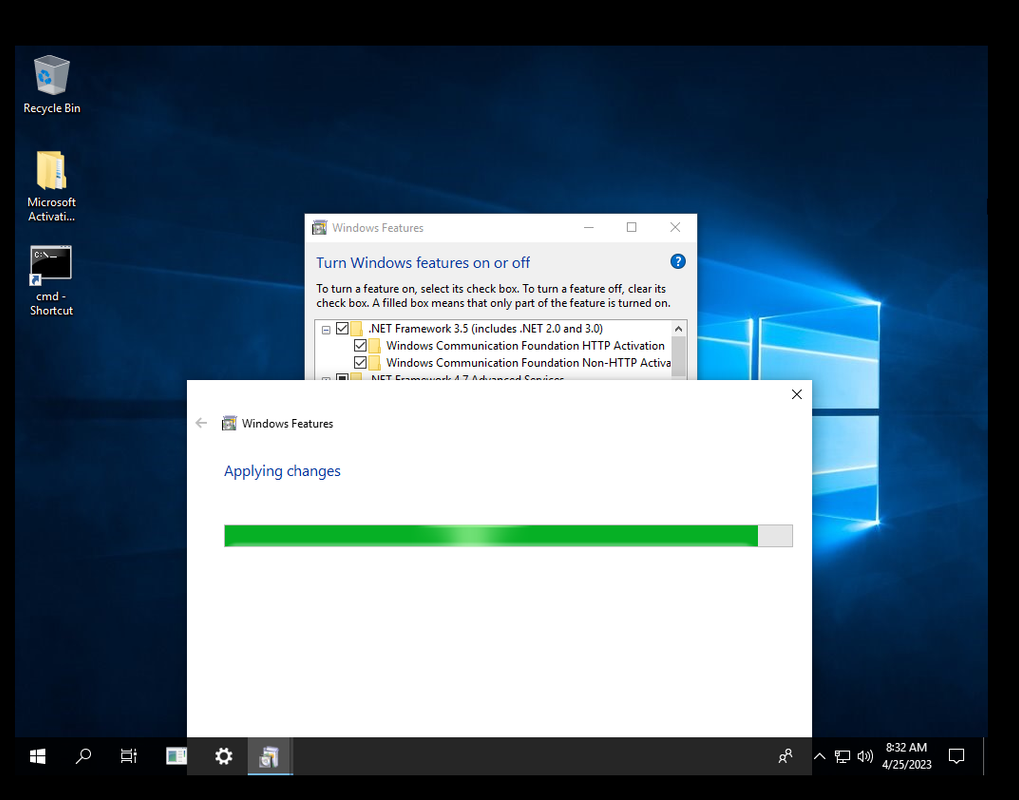Click the green Applying changes progress bar
The height and width of the screenshot is (800, 1019).
click(508, 535)
